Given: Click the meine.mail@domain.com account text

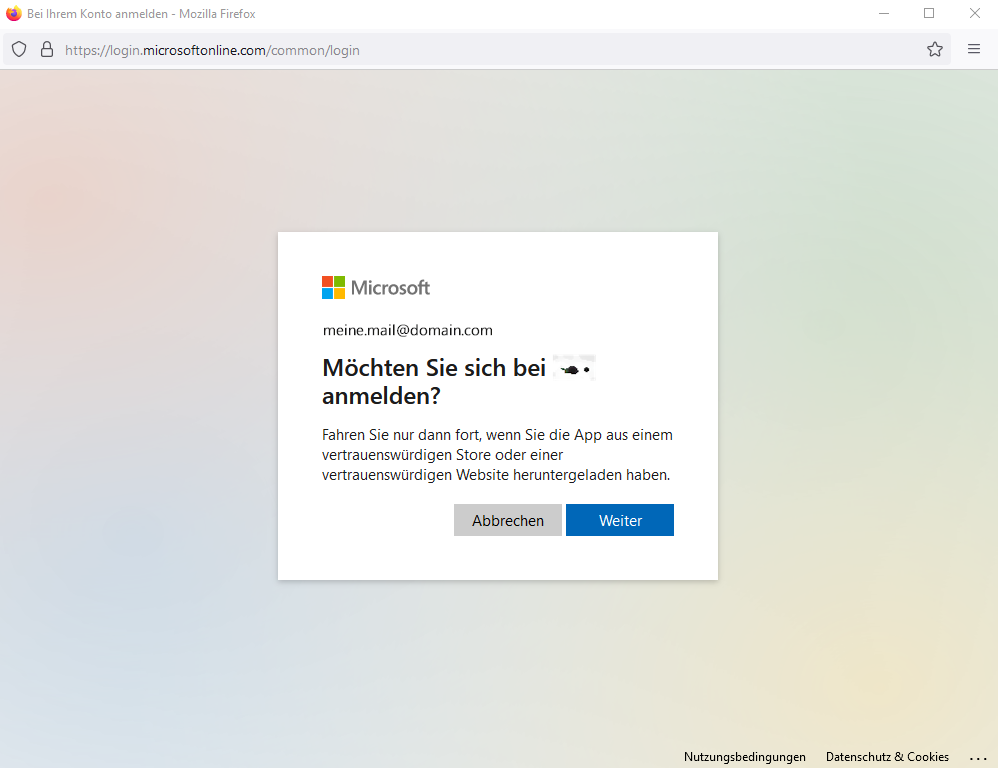Looking at the screenshot, I should pos(407,330).
